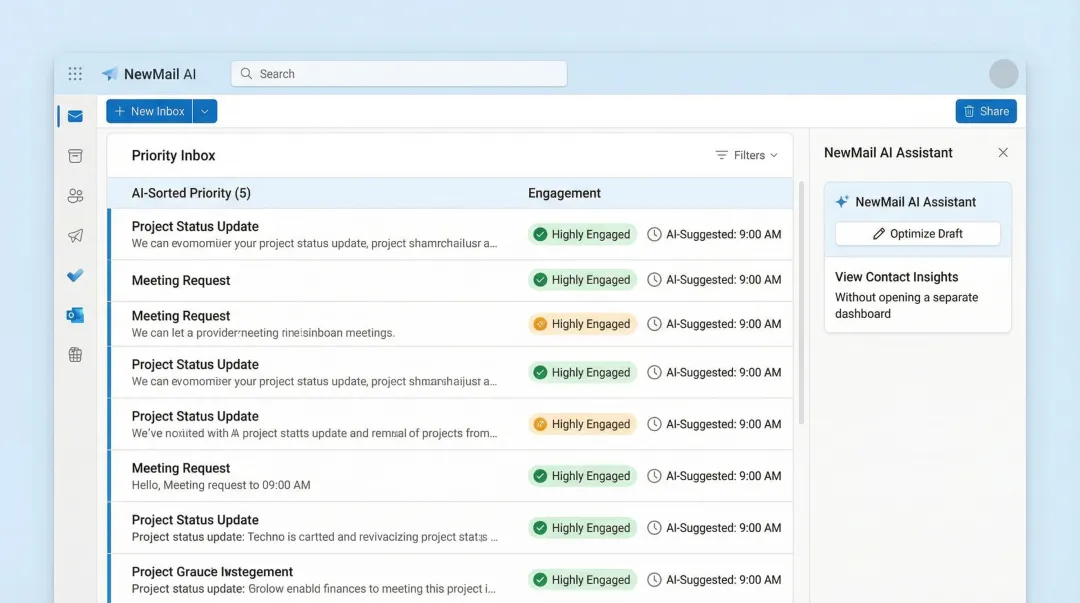Open the Filters dropdown
The width and height of the screenshot is (1080, 603).
pos(748,155)
